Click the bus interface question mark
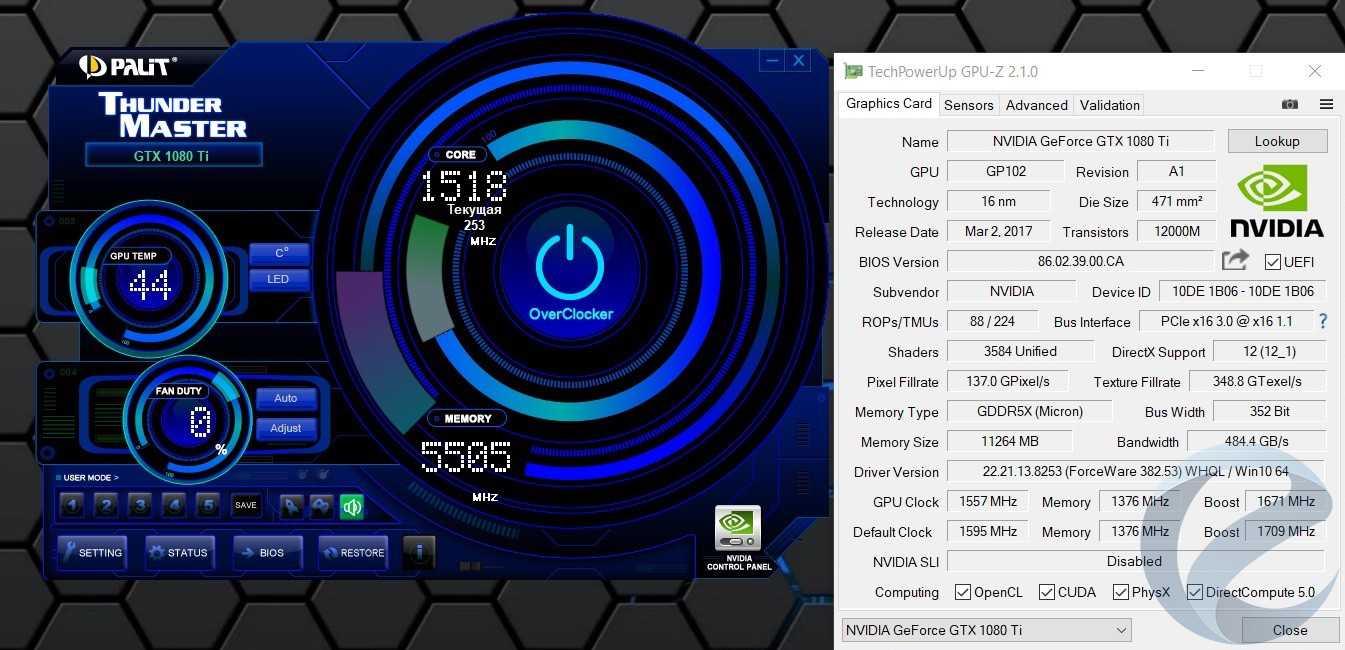This screenshot has height=650, width=1345. point(1323,321)
